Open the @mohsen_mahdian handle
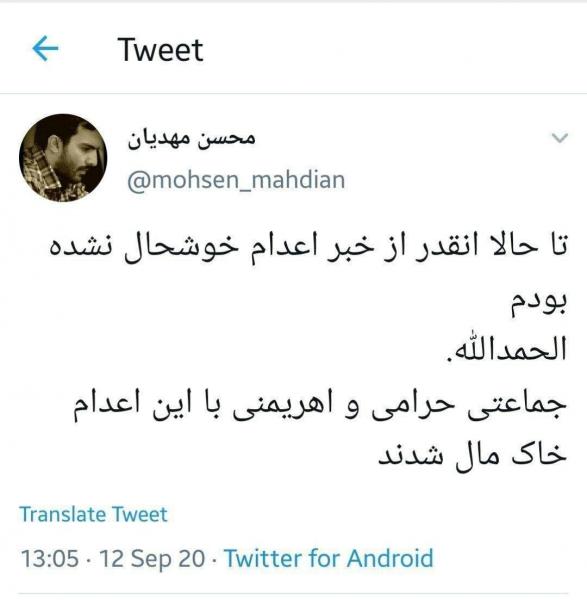The image size is (587, 600). 236,180
